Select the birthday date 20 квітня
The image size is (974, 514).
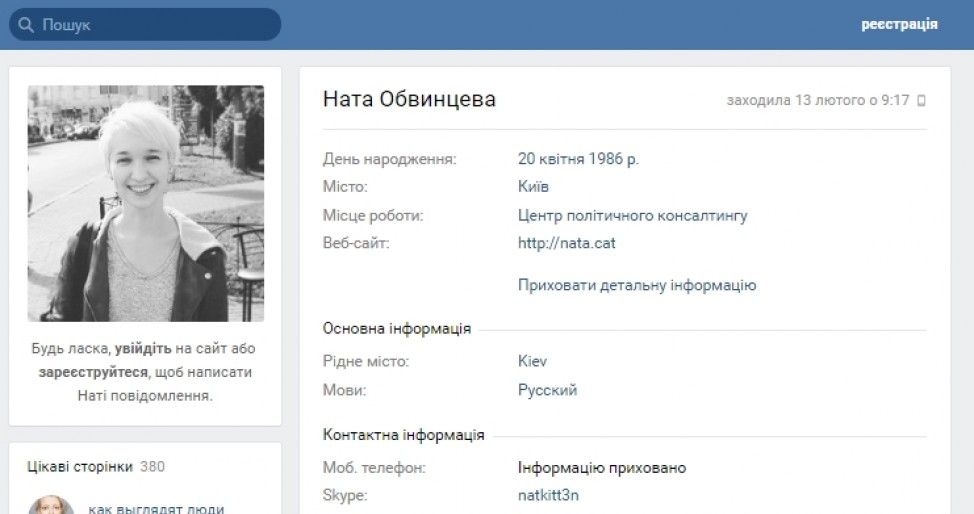pyautogui.click(x=556, y=158)
